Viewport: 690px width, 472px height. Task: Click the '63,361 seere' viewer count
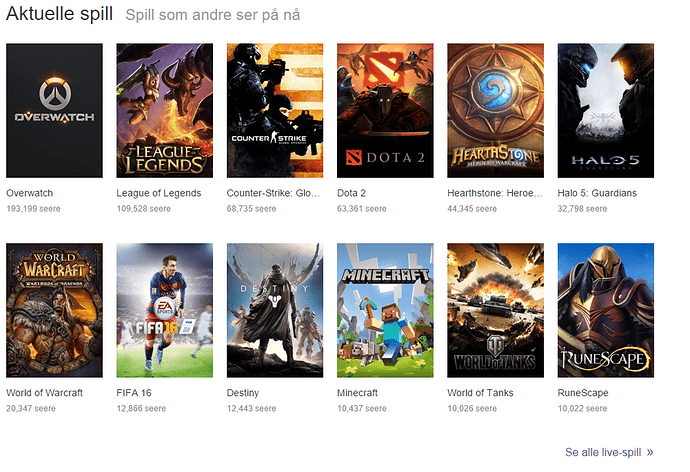point(362,209)
